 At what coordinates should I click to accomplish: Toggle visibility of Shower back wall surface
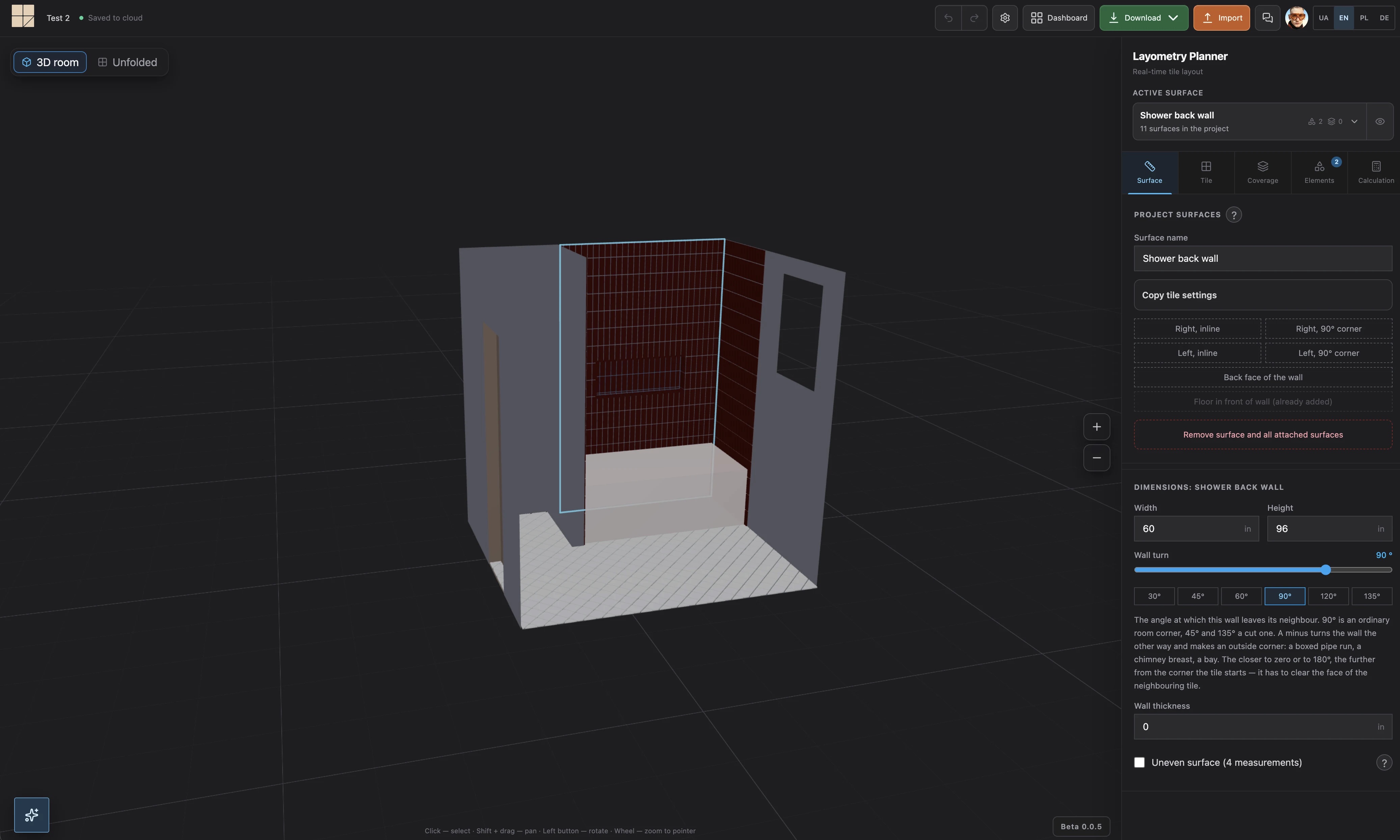1380,122
